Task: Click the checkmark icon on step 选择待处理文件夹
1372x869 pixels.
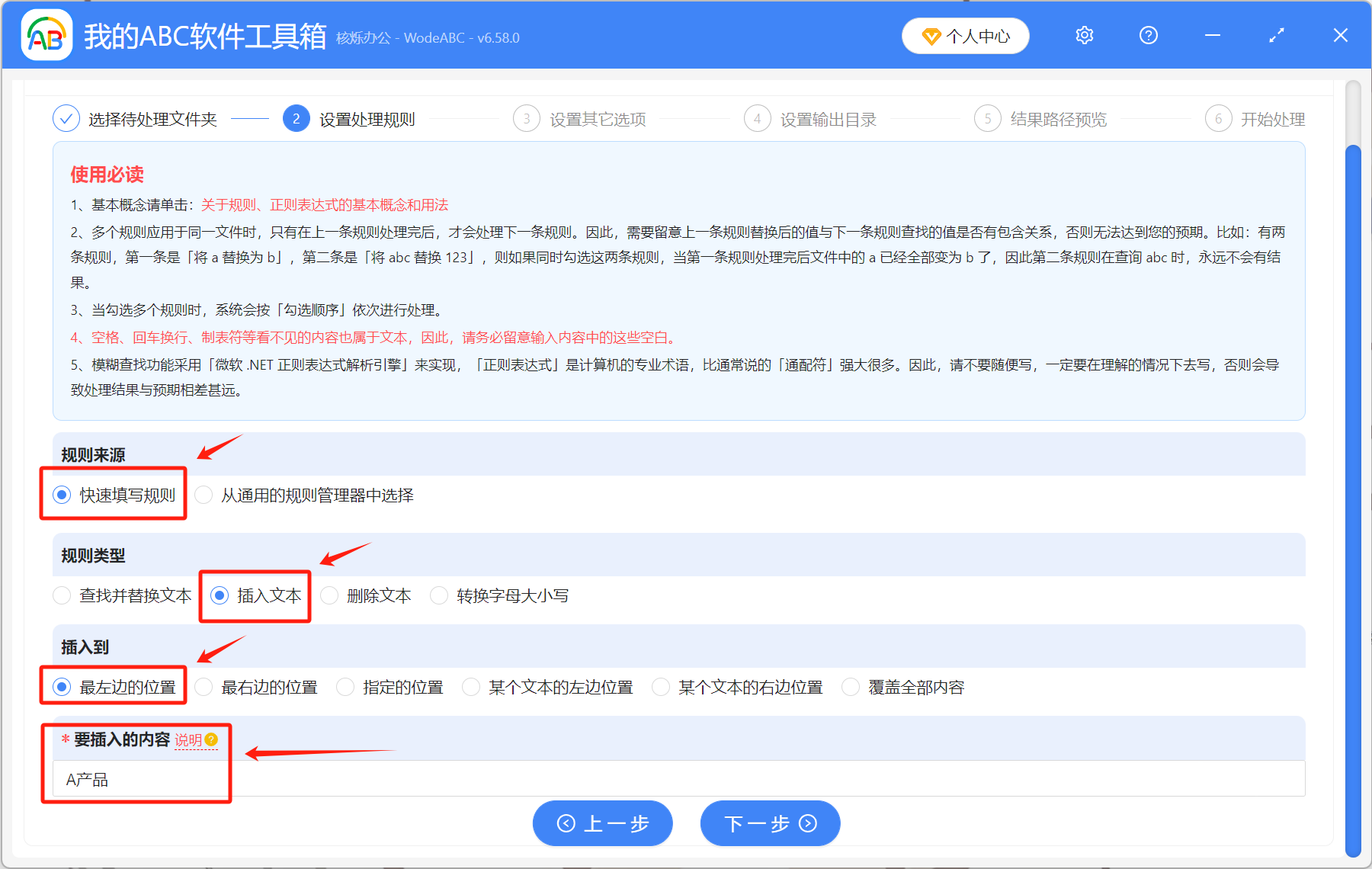Action: click(66, 118)
